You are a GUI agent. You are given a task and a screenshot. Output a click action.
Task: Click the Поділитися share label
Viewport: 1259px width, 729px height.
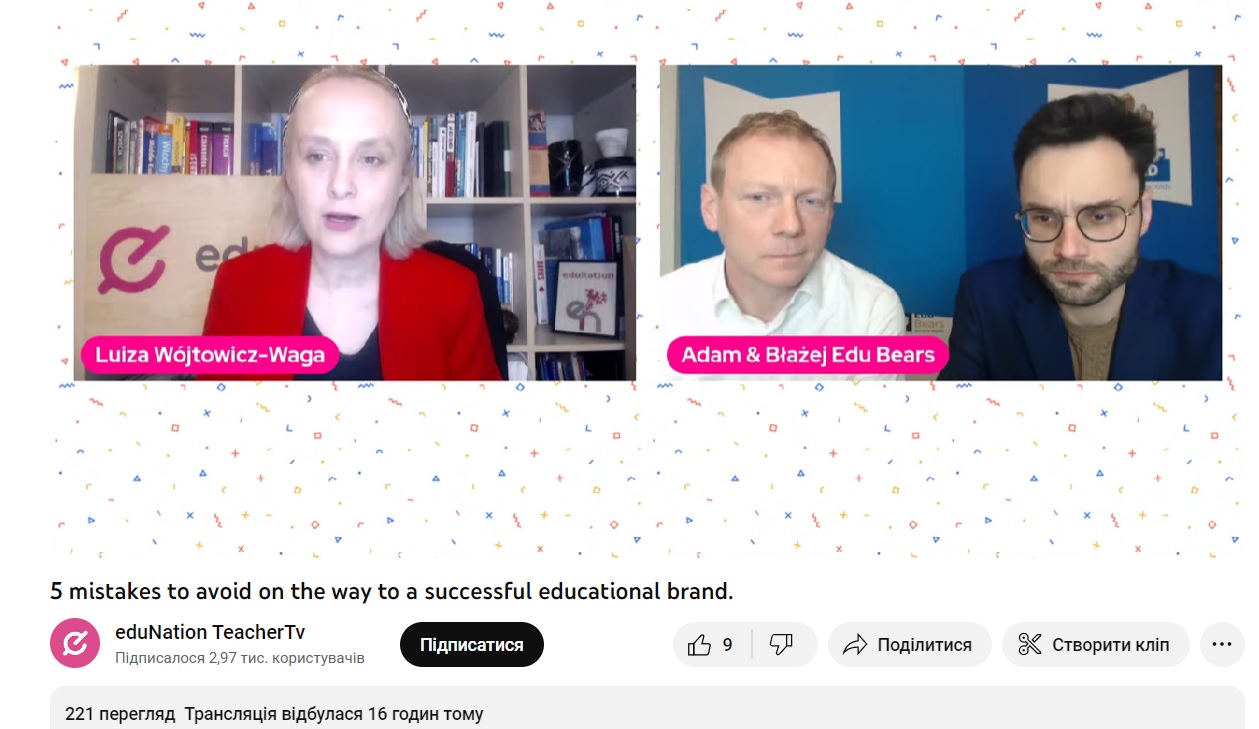tap(925, 645)
